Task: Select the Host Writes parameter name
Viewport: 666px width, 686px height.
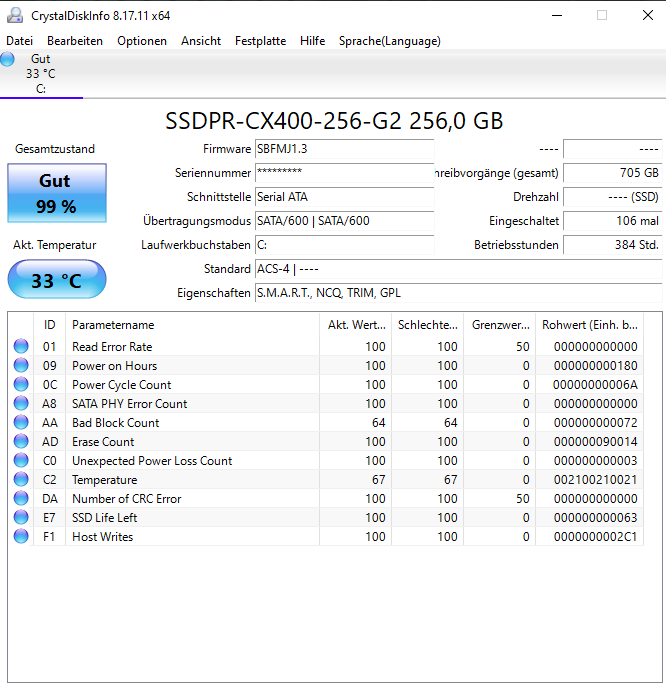Action: coord(102,536)
